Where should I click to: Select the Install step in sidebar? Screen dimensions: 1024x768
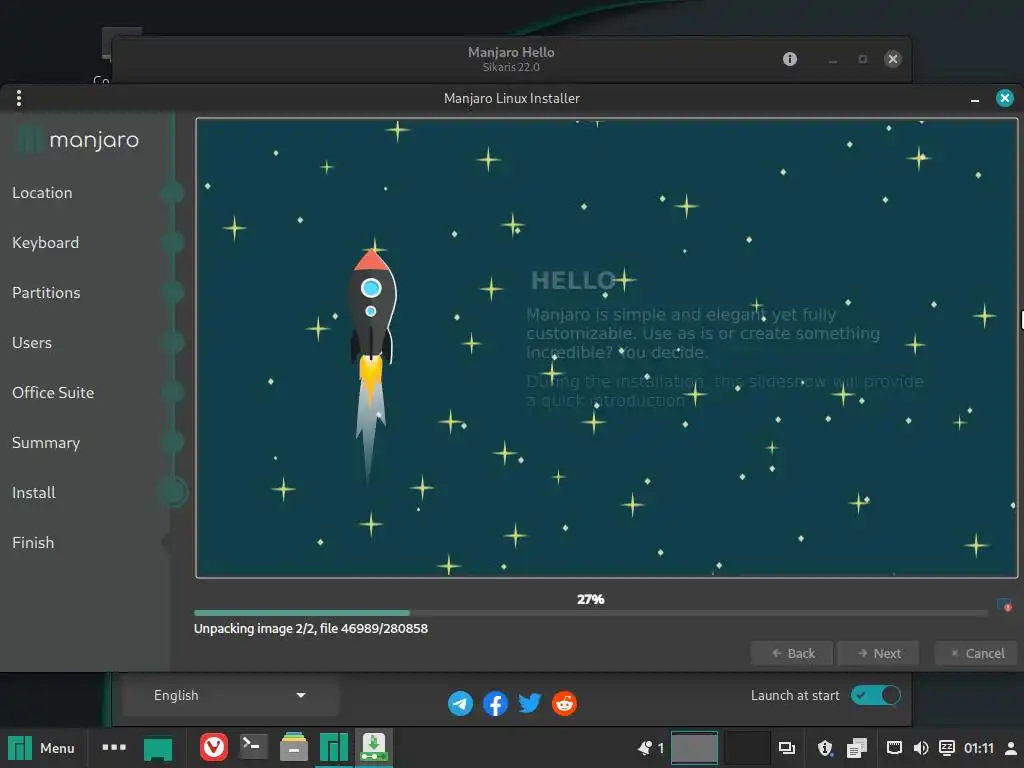click(34, 492)
